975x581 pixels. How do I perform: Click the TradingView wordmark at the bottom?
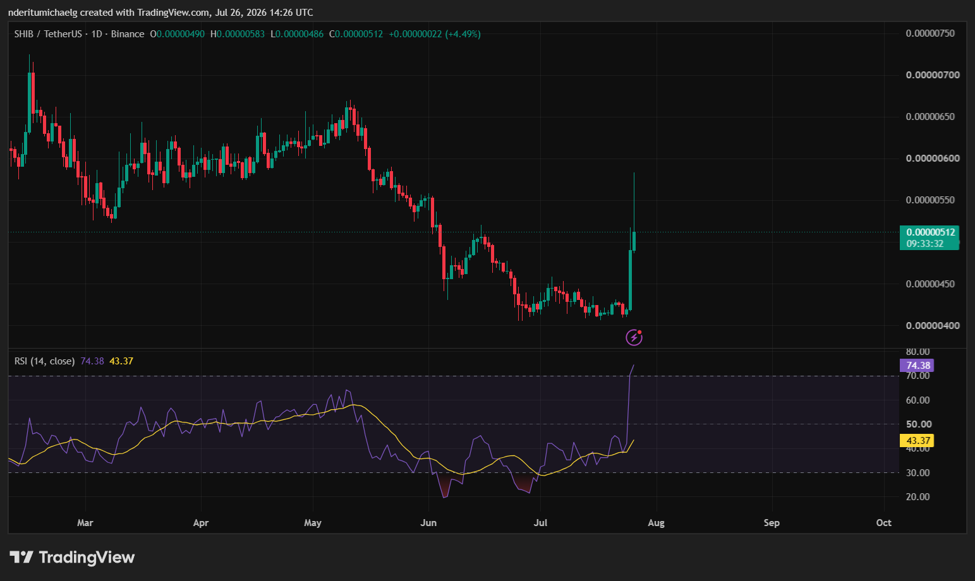pos(86,557)
